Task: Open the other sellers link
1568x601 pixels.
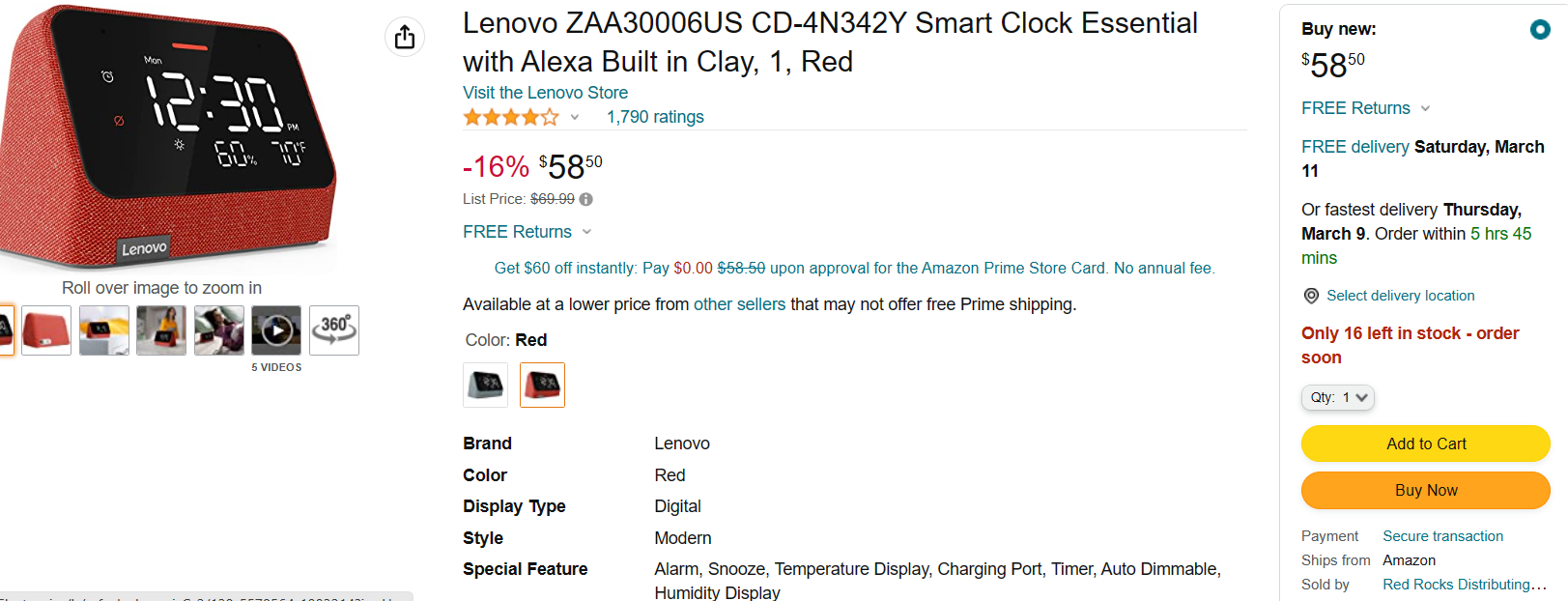Action: tap(739, 304)
